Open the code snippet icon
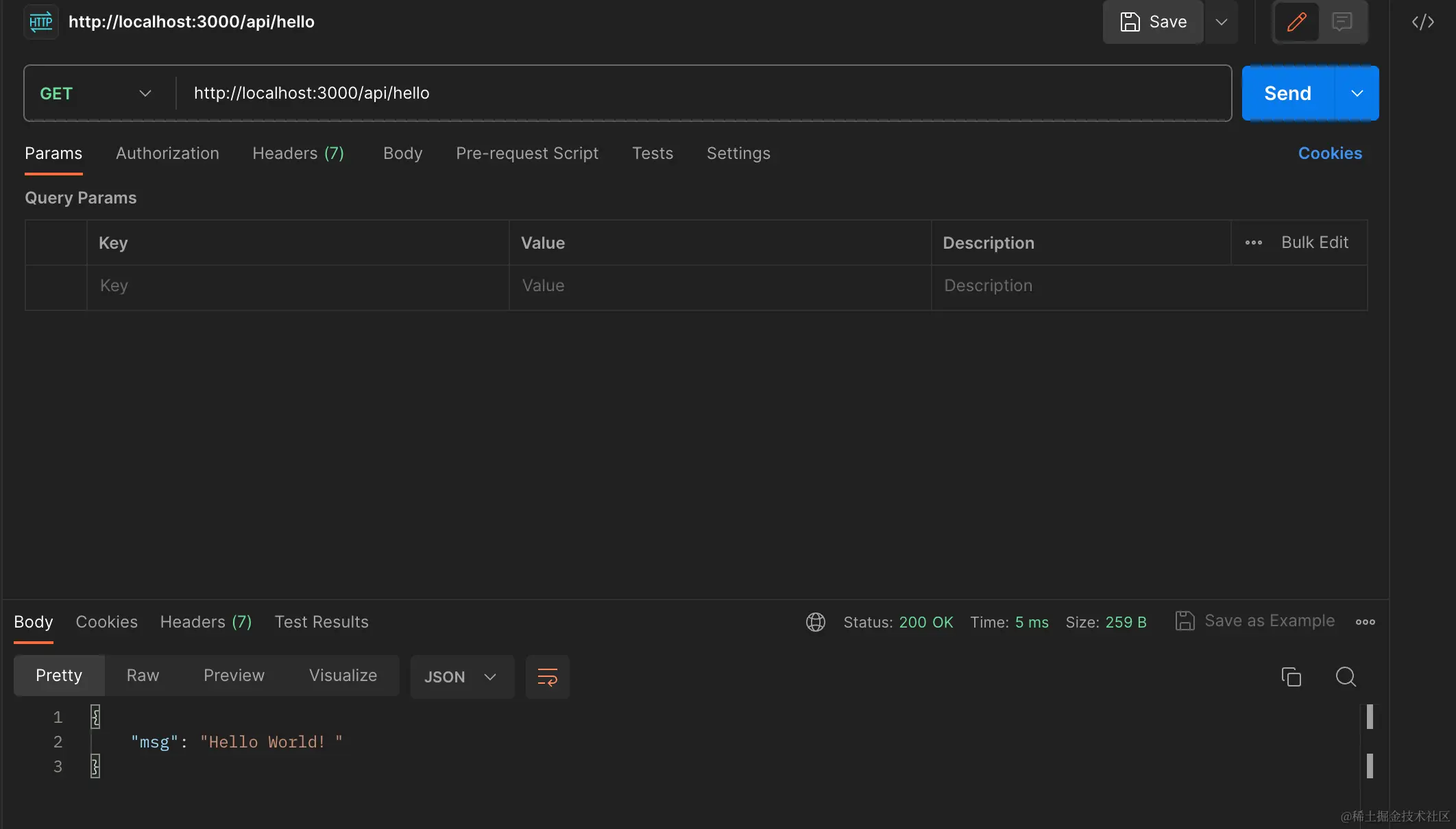1456x829 pixels. click(1423, 22)
